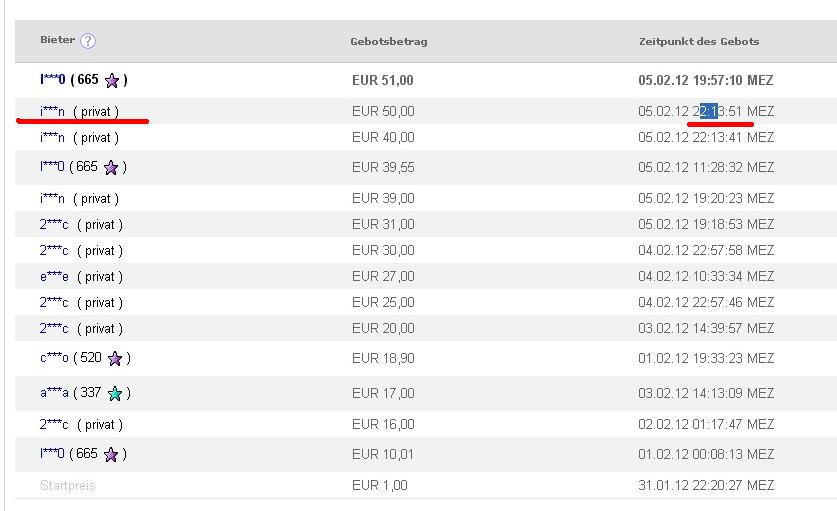The height and width of the screenshot is (511, 837).
Task: Click the highlighted timestamp 05.02.12 22:13:51 MEZ
Action: pos(706,111)
